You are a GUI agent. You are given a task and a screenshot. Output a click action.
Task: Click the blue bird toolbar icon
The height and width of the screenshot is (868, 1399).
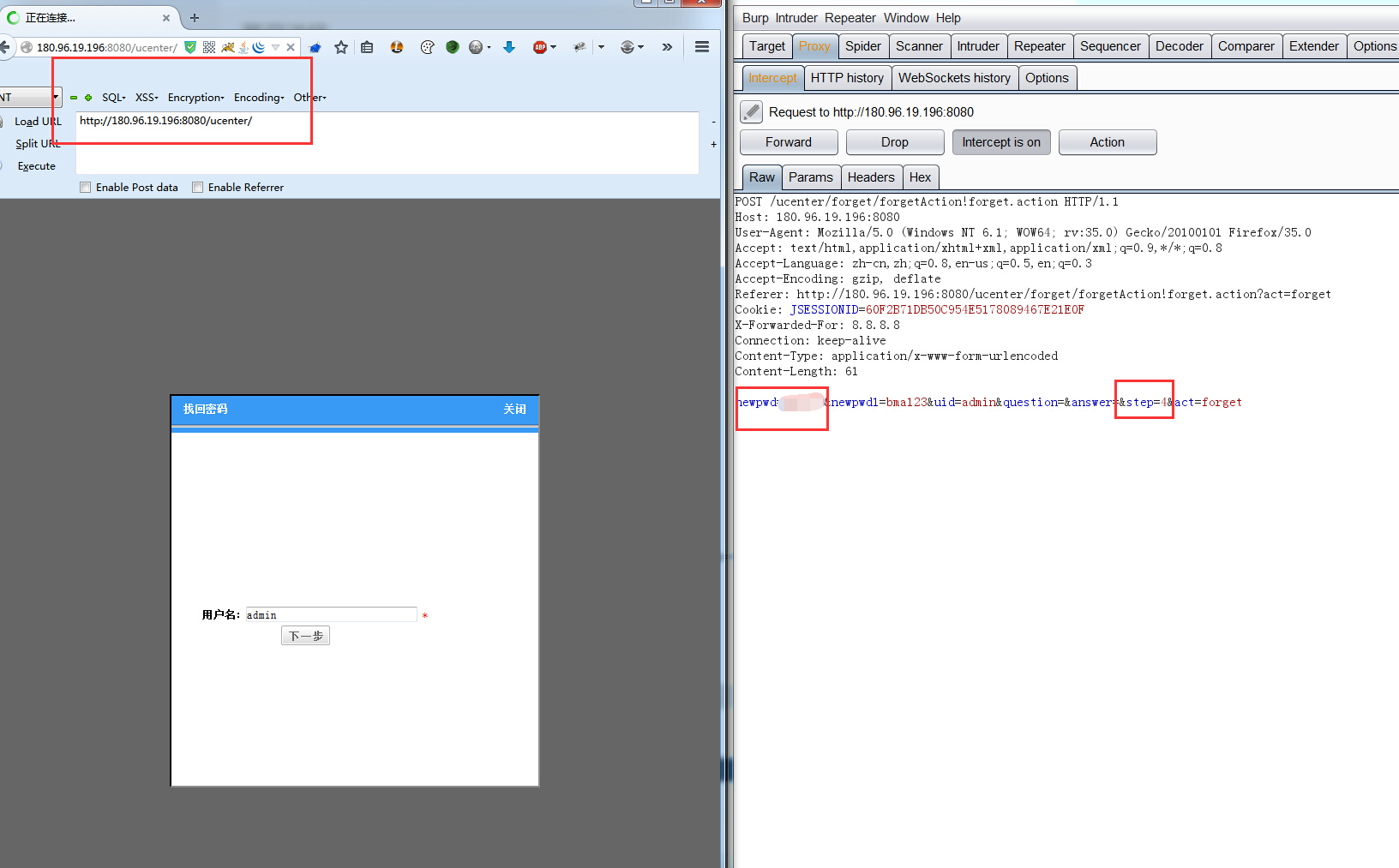(315, 47)
